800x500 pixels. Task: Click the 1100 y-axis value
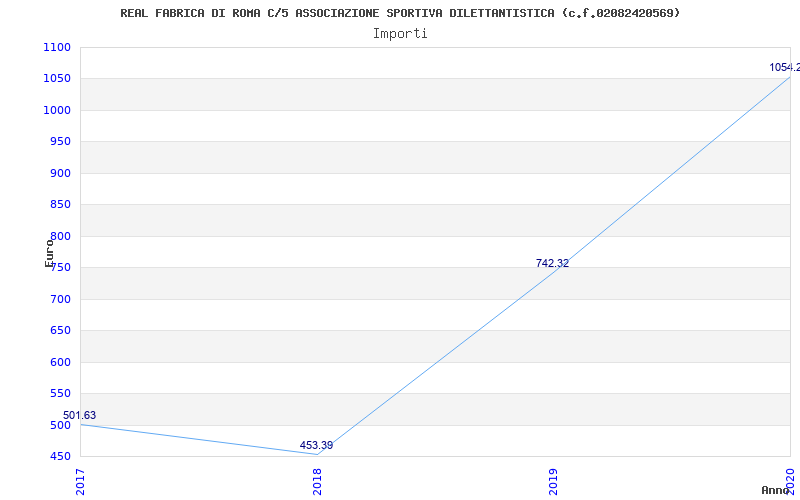(57, 47)
